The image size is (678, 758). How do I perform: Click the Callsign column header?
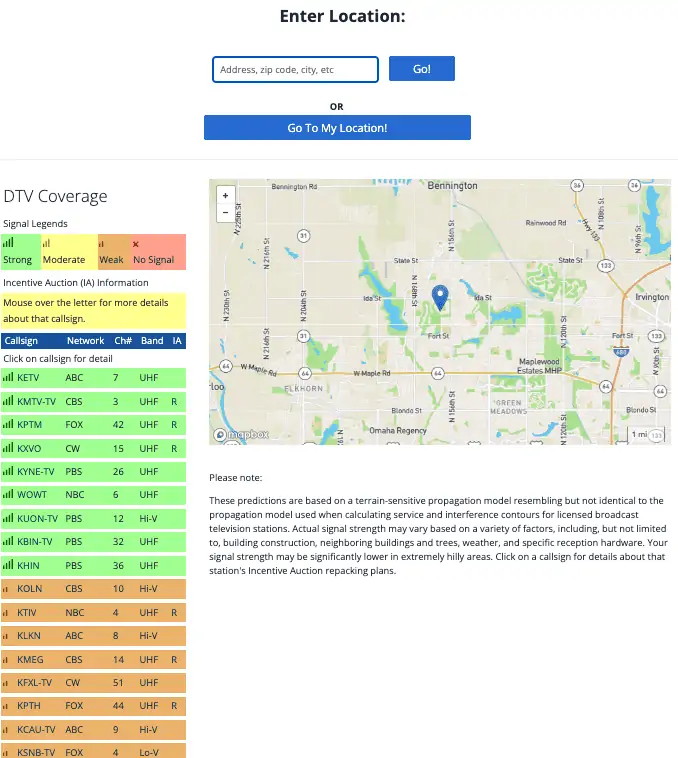tap(22, 341)
